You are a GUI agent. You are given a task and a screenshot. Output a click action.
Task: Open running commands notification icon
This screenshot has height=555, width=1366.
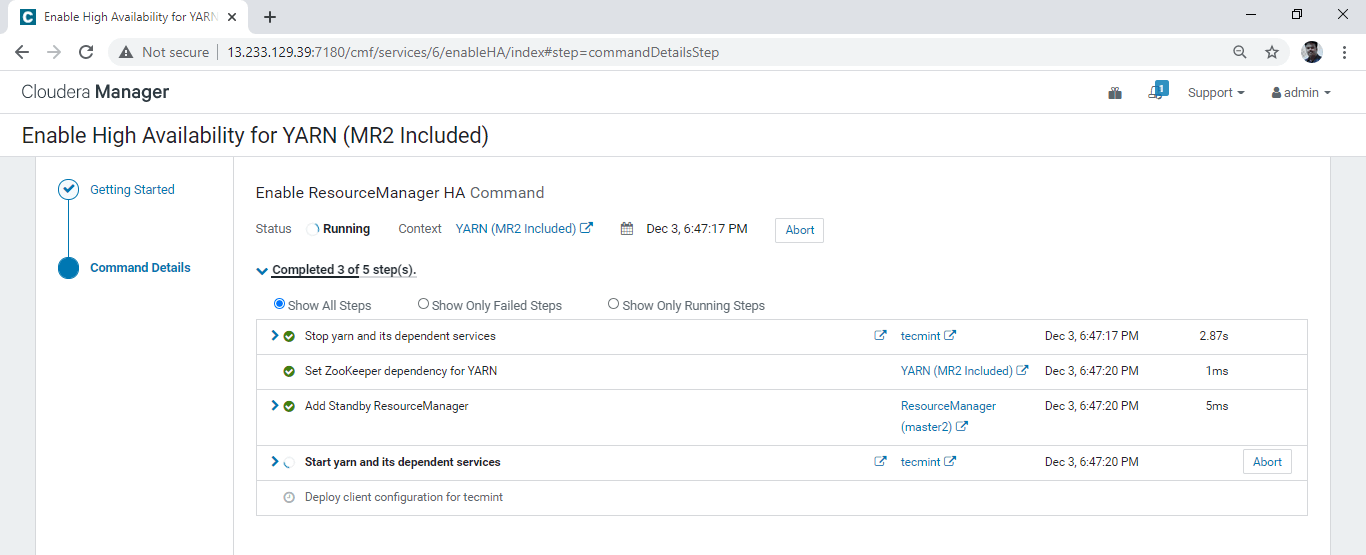pos(1158,92)
